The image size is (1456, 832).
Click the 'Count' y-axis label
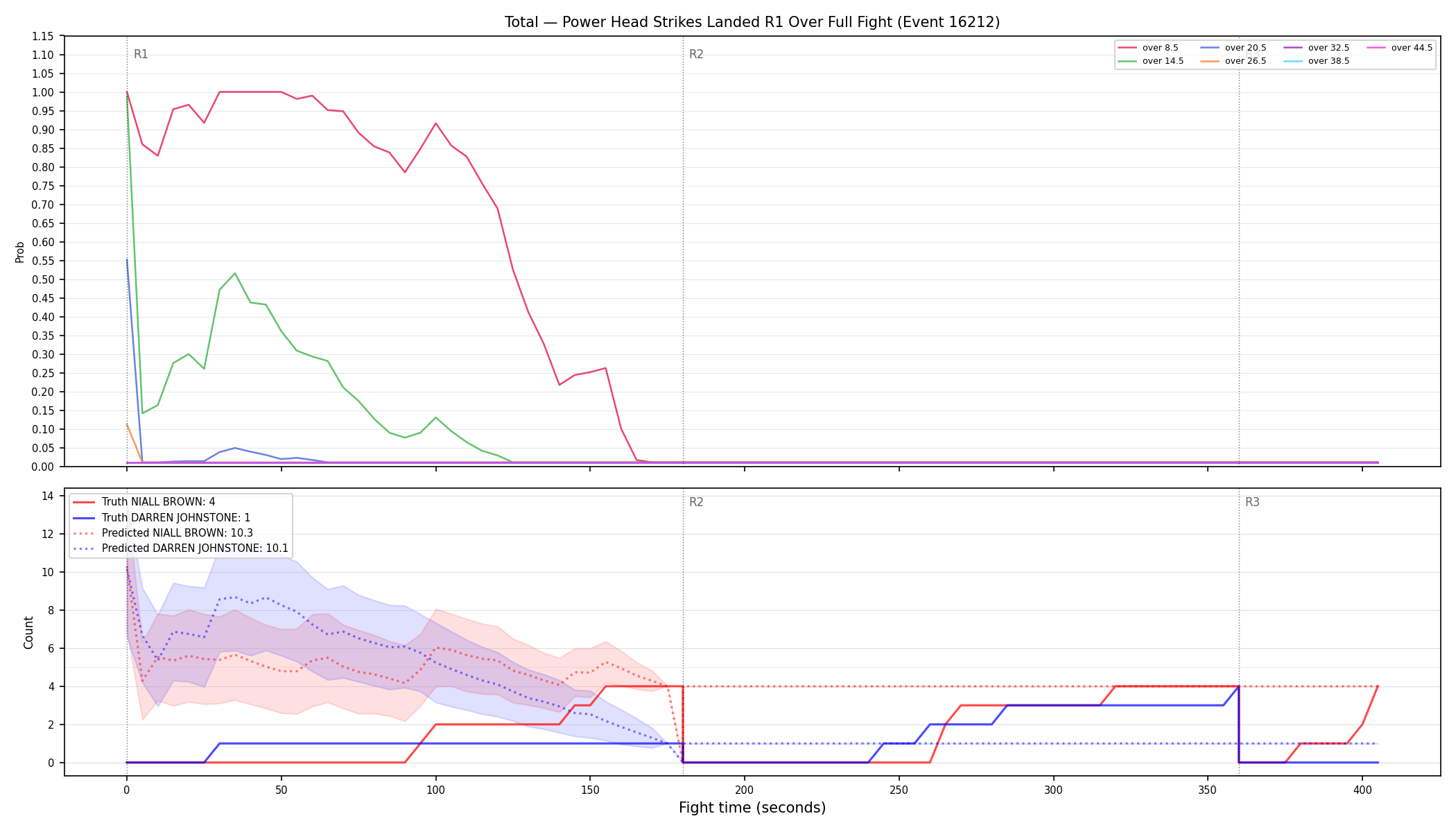click(x=28, y=632)
